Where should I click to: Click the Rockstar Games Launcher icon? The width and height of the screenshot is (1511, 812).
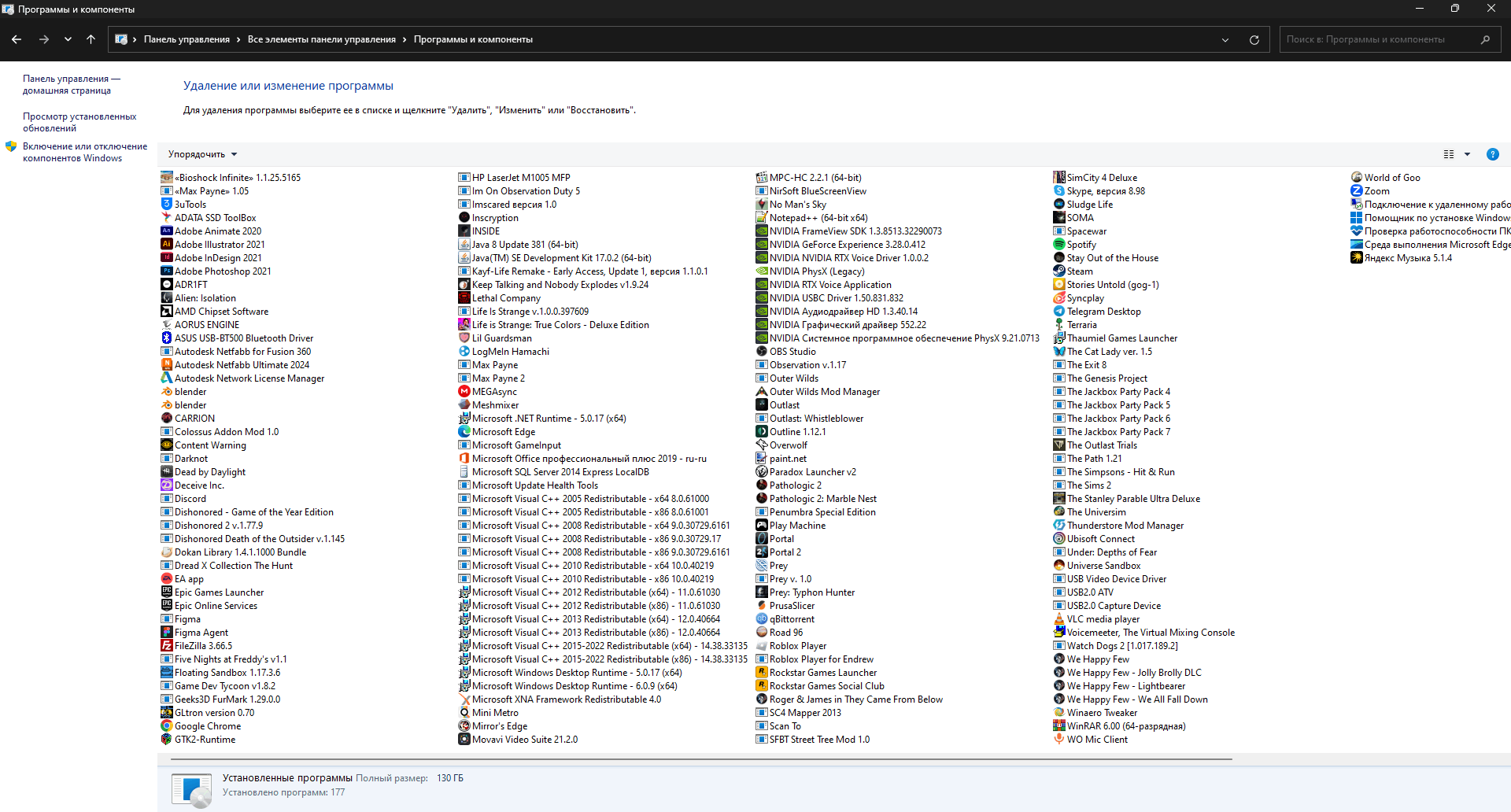pyautogui.click(x=762, y=673)
